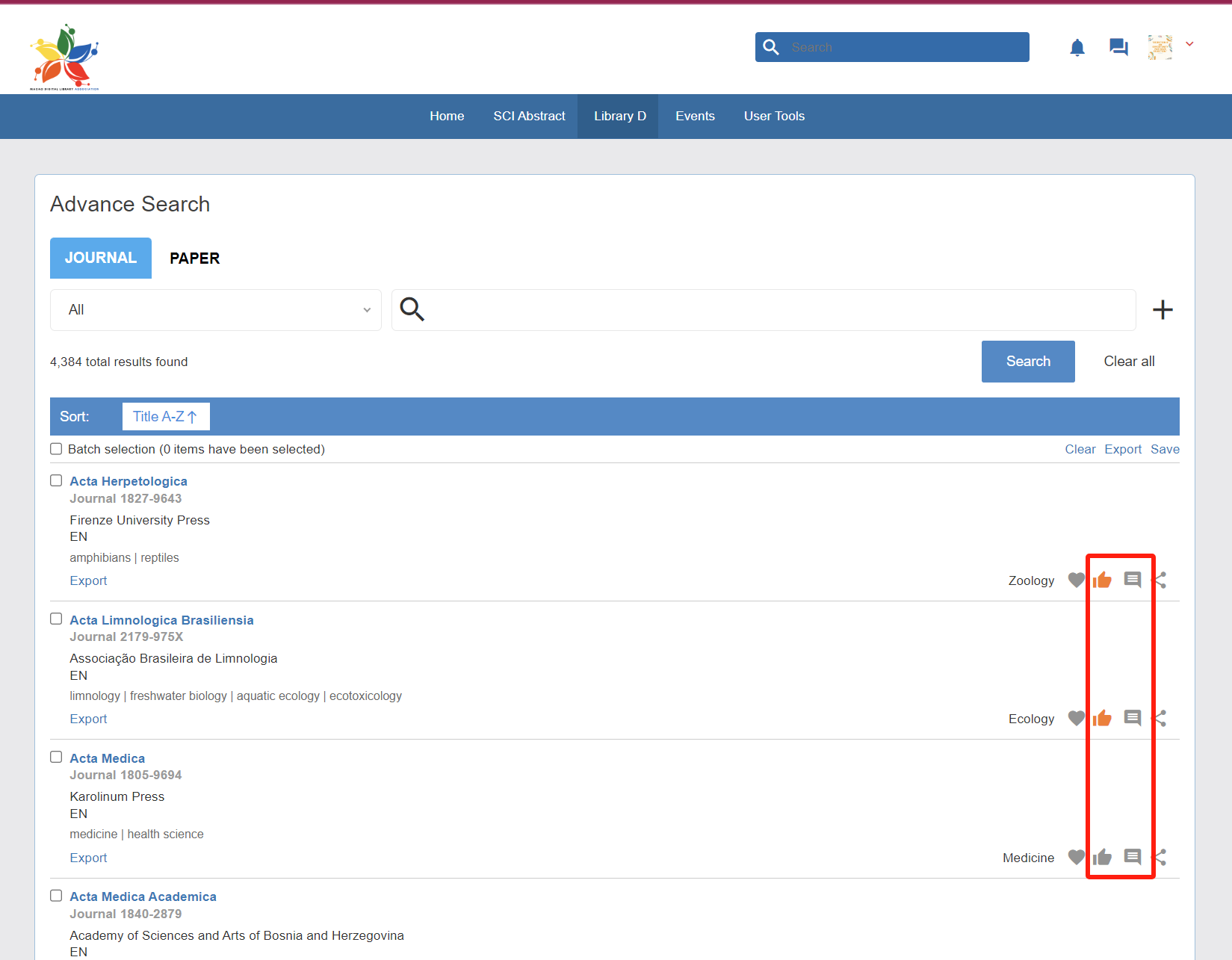Tick the Acta Herpetologica checkbox

[56, 480]
